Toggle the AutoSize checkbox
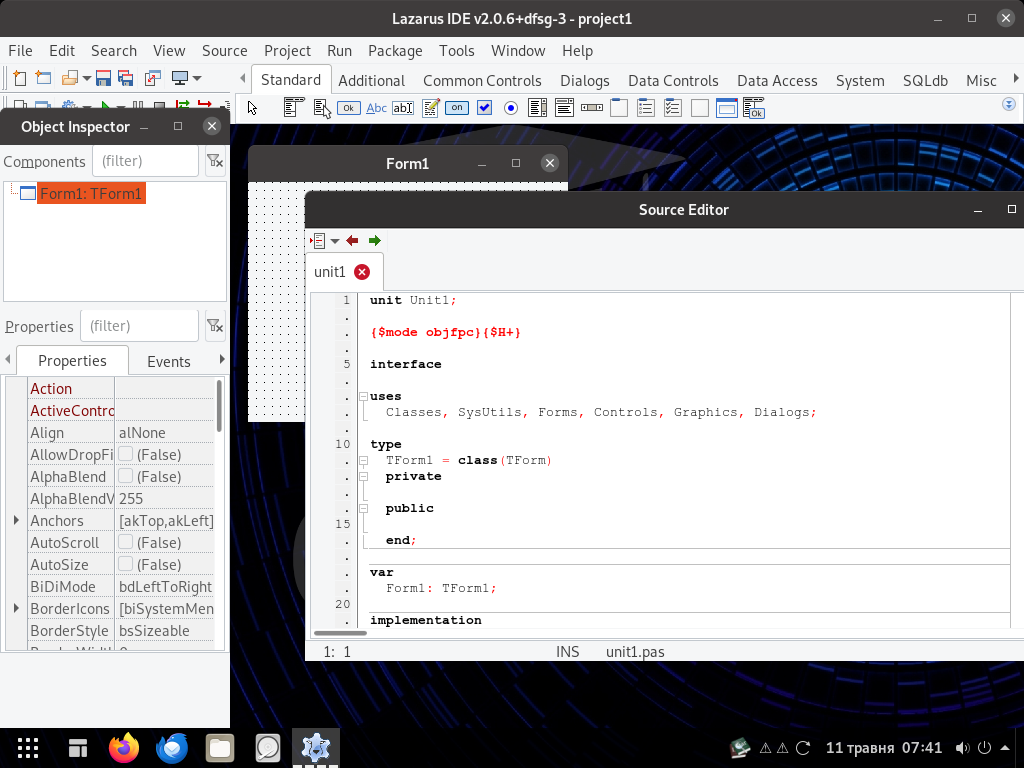This screenshot has height=768, width=1024. click(126, 564)
